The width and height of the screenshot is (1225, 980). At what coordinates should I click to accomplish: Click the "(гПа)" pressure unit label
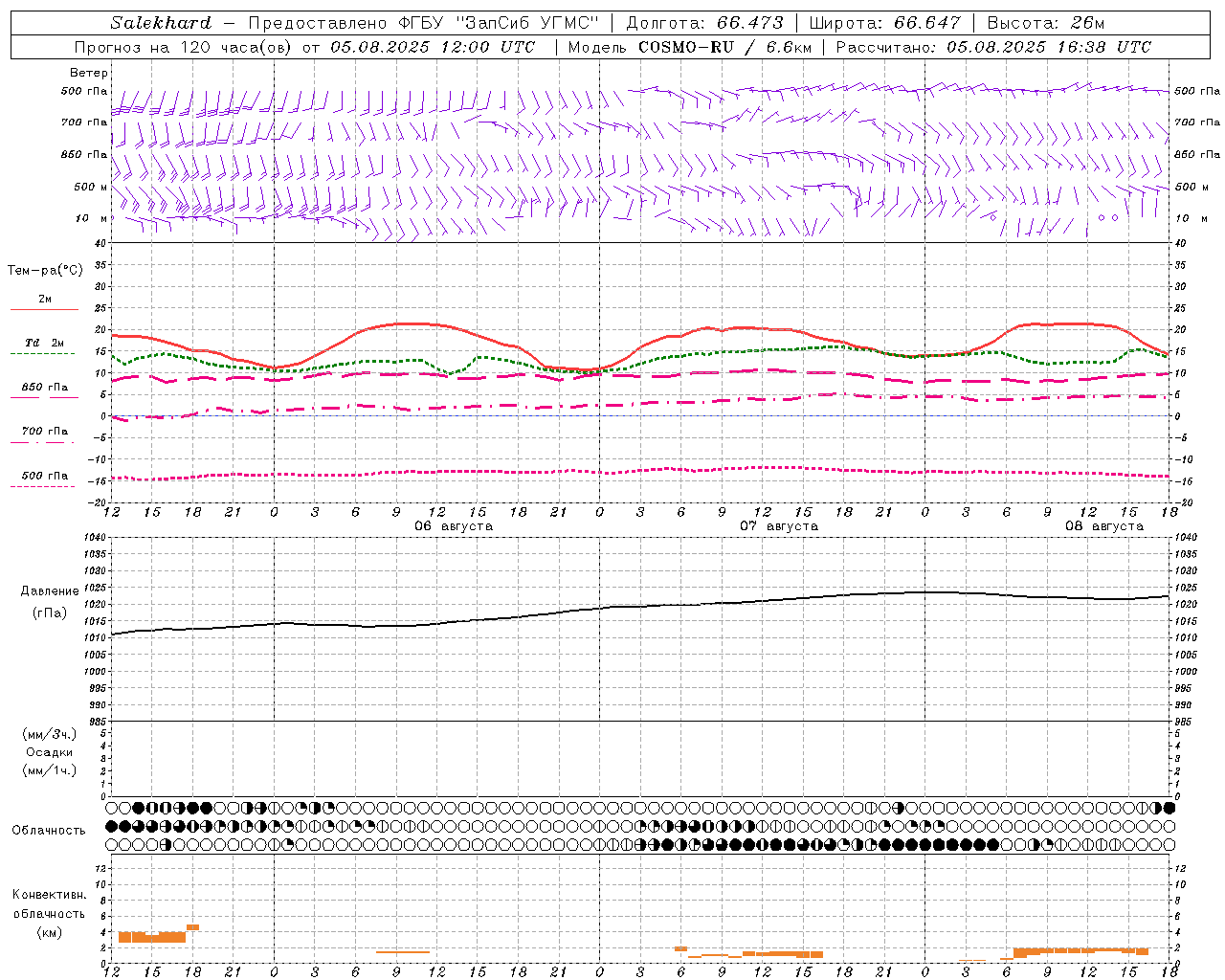[50, 613]
